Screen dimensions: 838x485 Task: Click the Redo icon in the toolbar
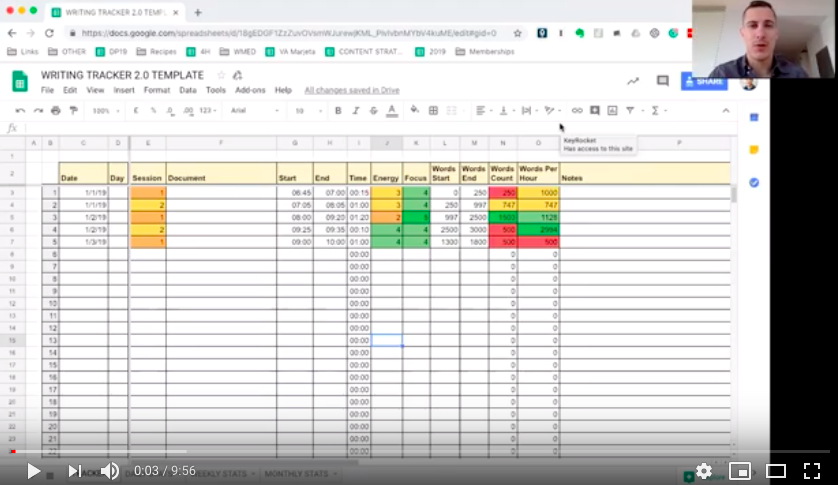38,111
